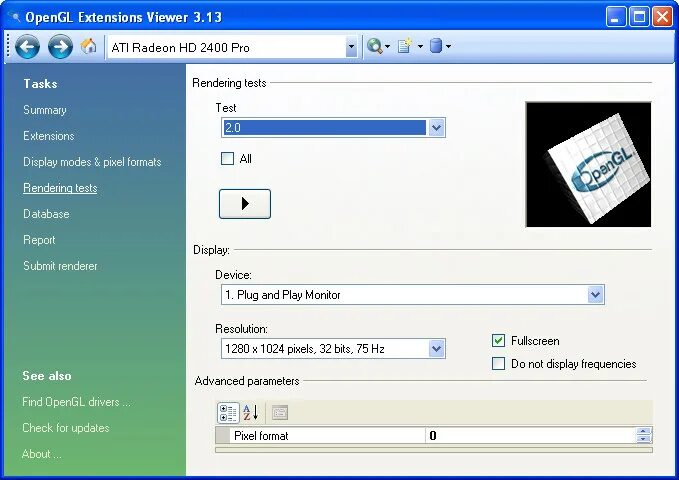
Task: Choose Submit renderer
Action: [60, 266]
